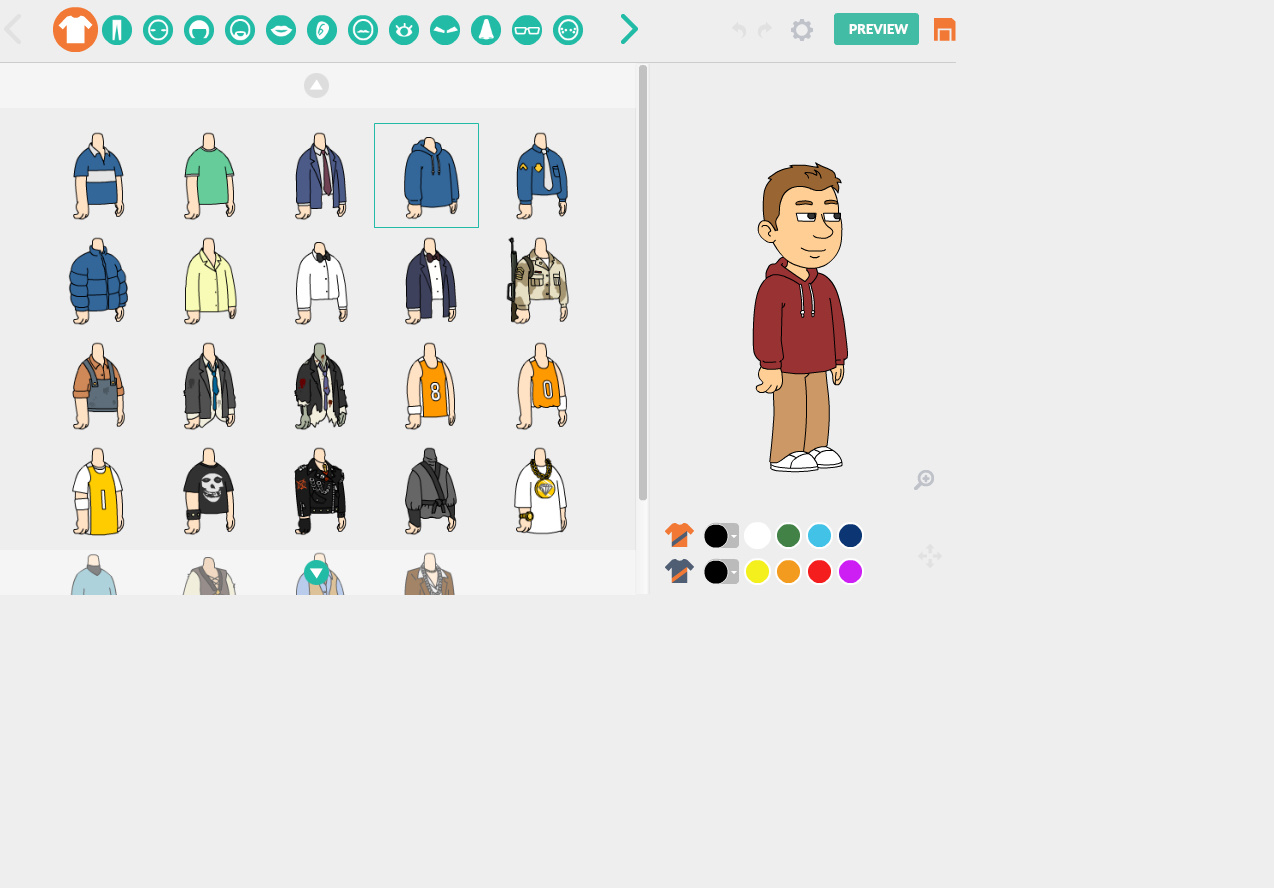The height and width of the screenshot is (888, 1274).
Task: Open the settings gear
Action: click(x=801, y=29)
